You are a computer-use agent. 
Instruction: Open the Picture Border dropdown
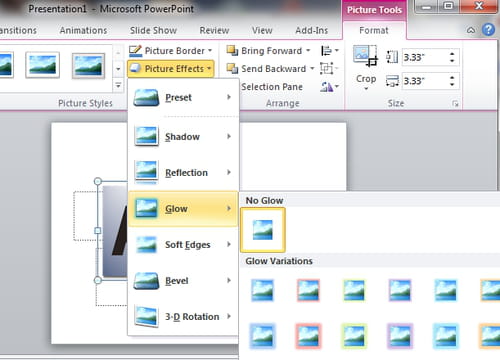click(x=171, y=51)
